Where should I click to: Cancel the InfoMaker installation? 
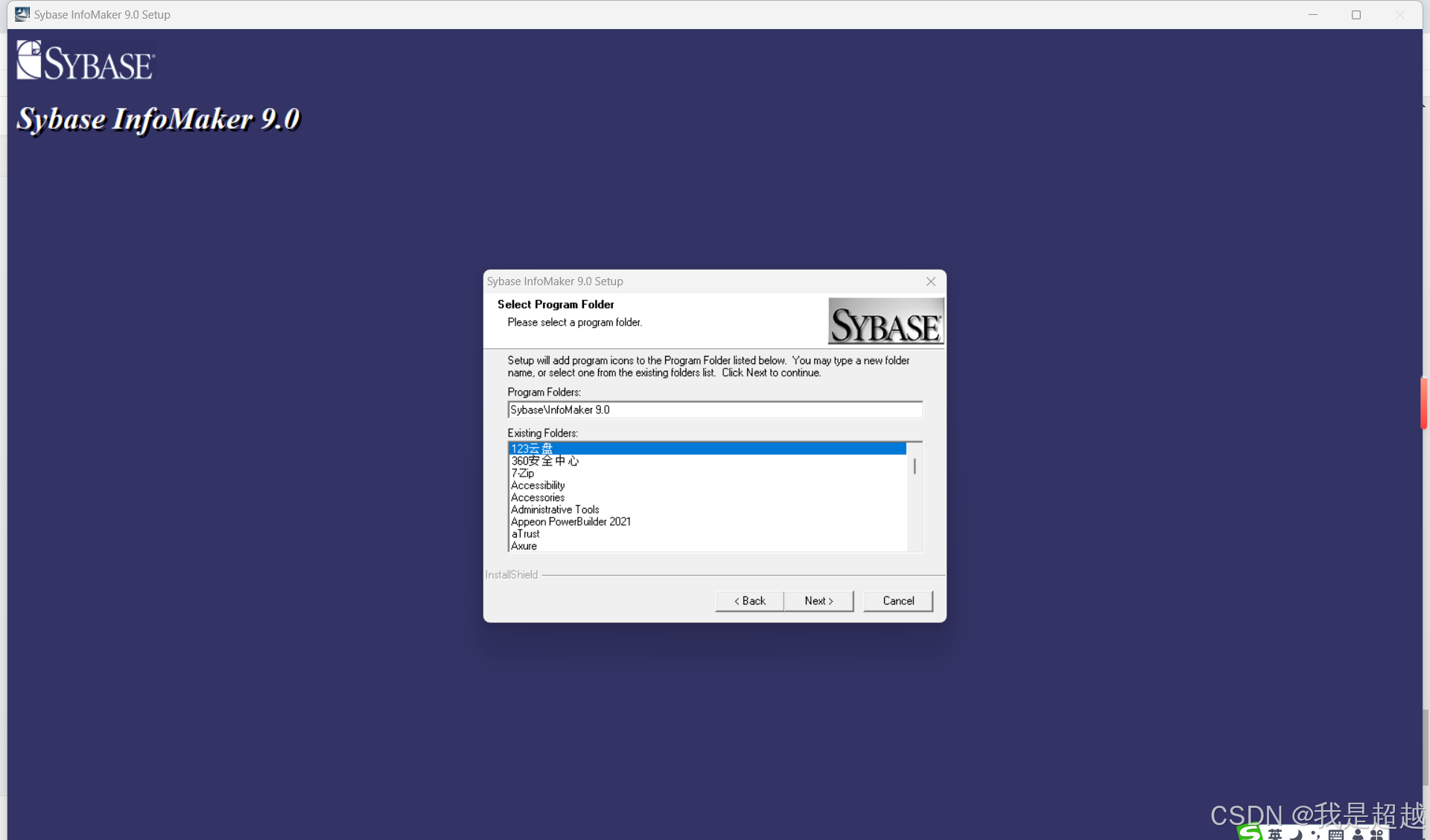tap(897, 600)
